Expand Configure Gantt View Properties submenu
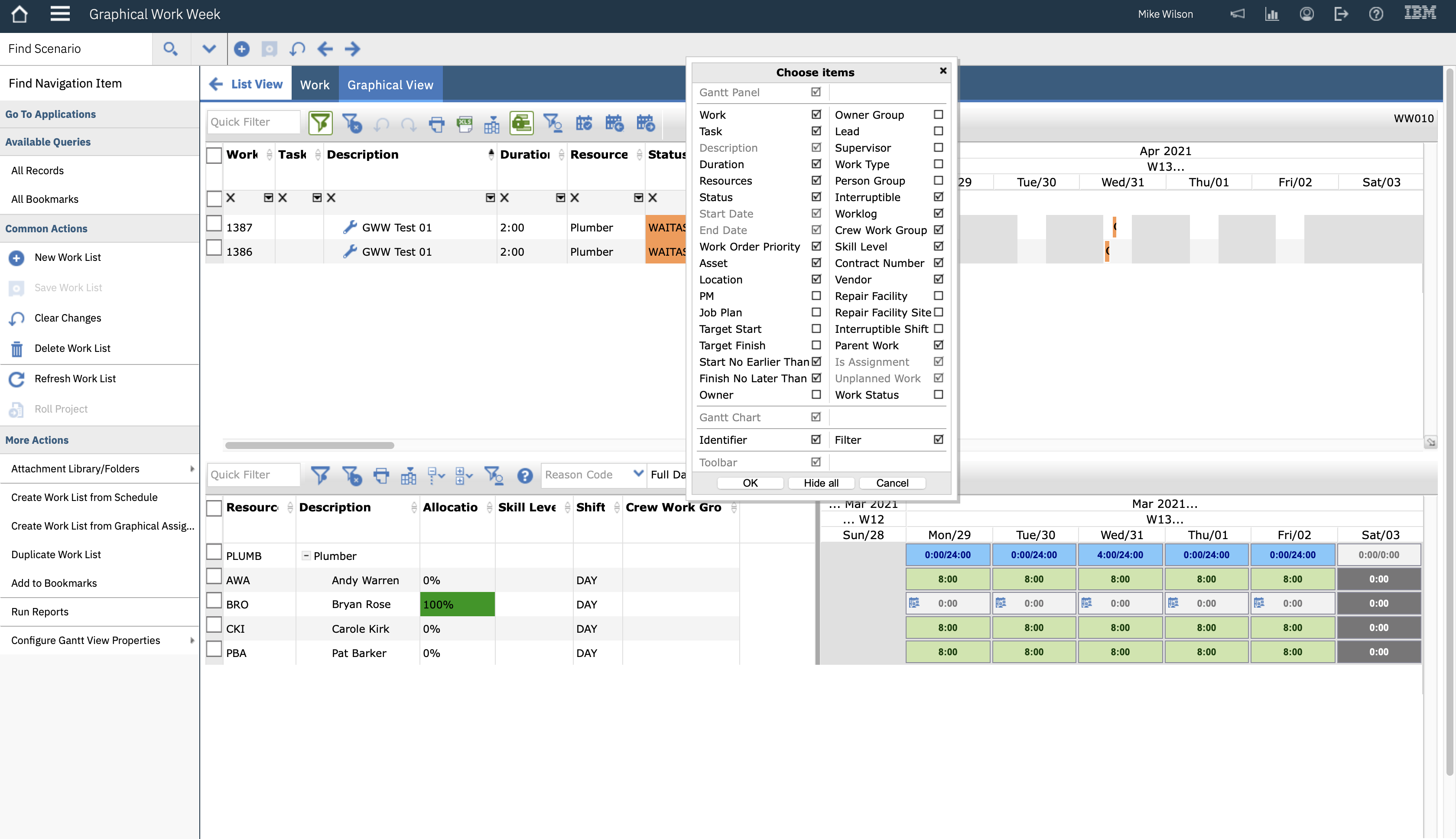The width and height of the screenshot is (1456, 839). click(192, 640)
